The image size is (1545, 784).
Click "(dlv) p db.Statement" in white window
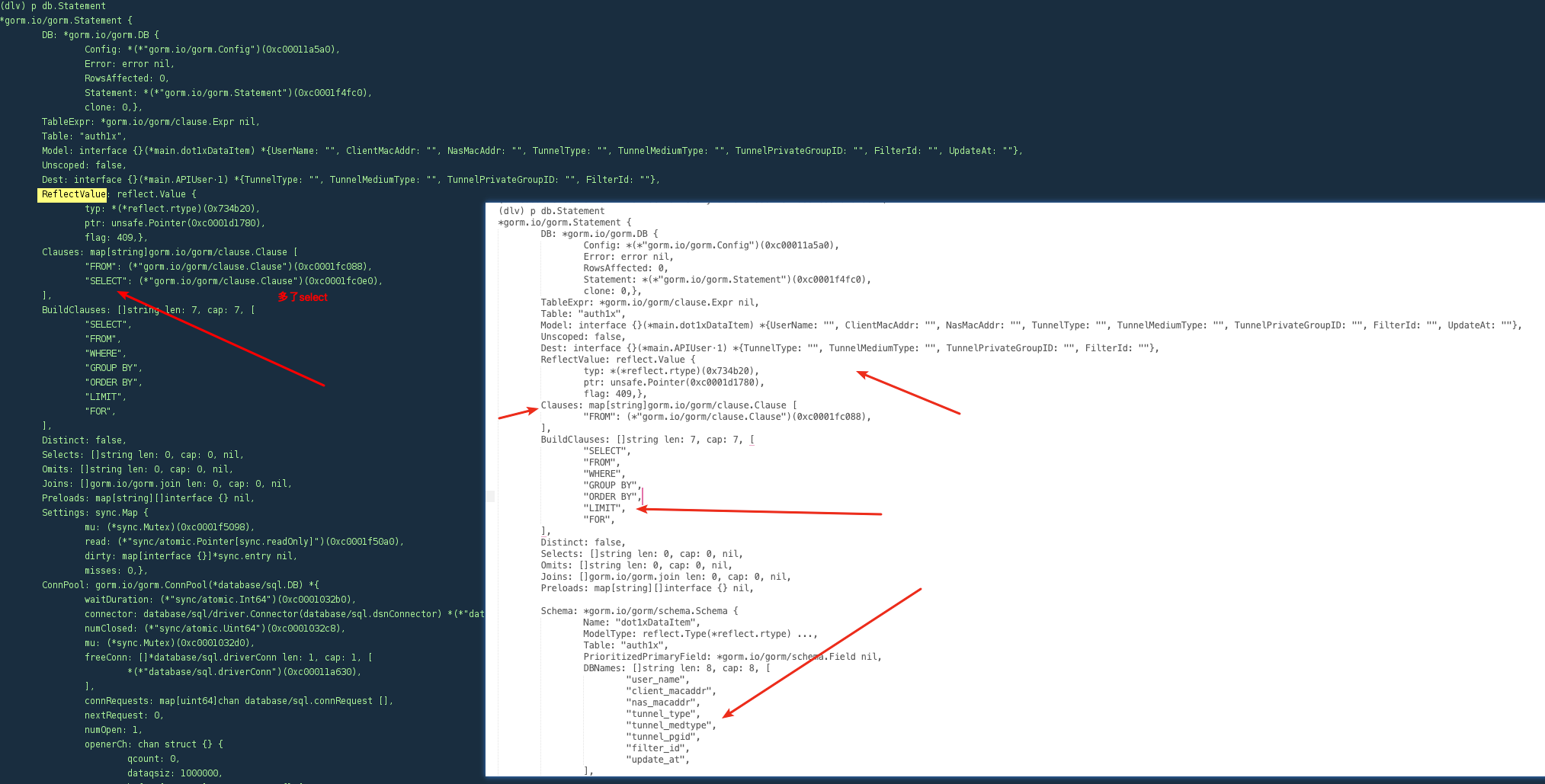(552, 211)
